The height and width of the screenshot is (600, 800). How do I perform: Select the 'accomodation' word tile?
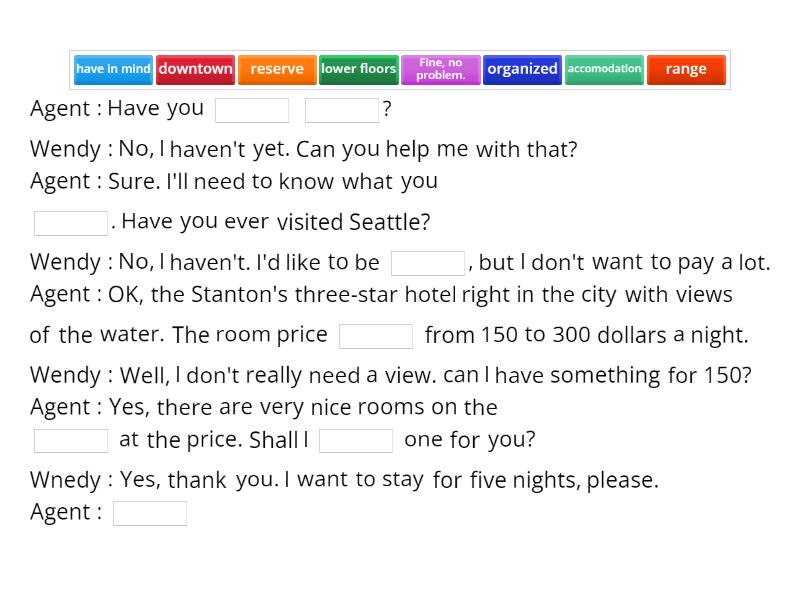(604, 69)
